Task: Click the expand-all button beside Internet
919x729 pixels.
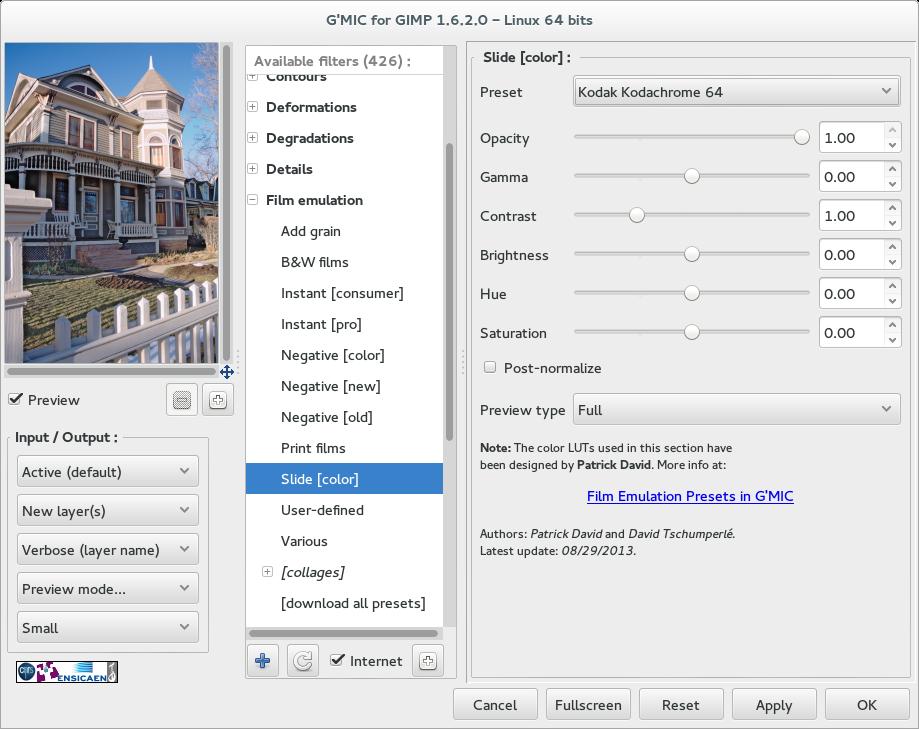Action: (428, 661)
